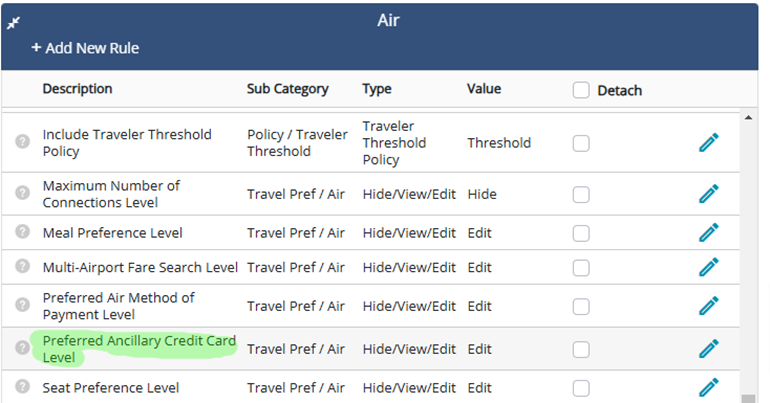Show help for Multi-Airport Fare Search Level

[x=23, y=266]
